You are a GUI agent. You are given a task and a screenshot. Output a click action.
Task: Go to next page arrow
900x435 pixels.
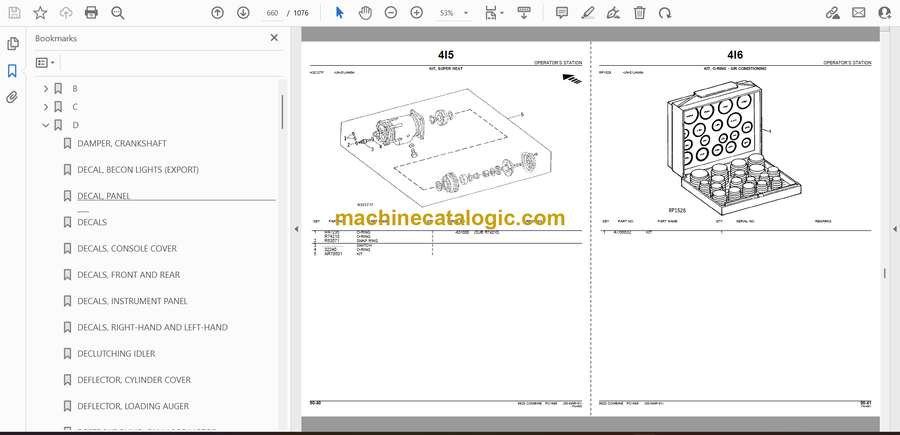tap(243, 13)
